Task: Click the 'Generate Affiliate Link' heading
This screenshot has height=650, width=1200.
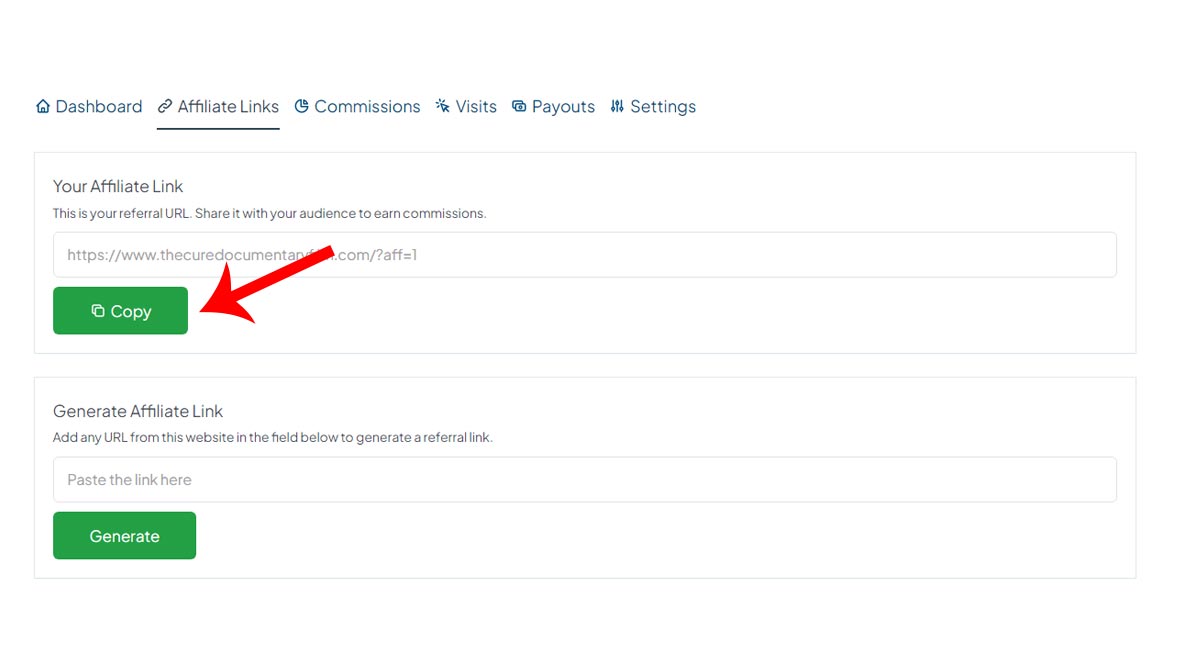Action: [138, 411]
